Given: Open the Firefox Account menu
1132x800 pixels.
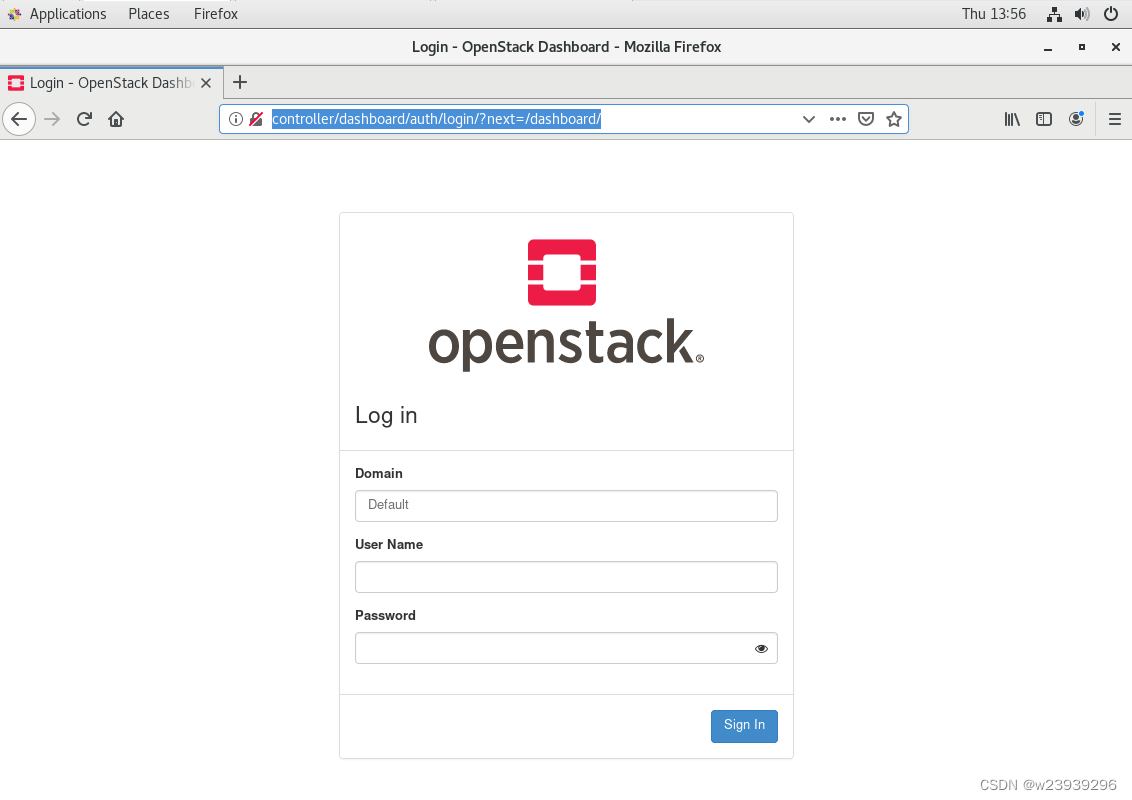Looking at the screenshot, I should tap(1076, 118).
